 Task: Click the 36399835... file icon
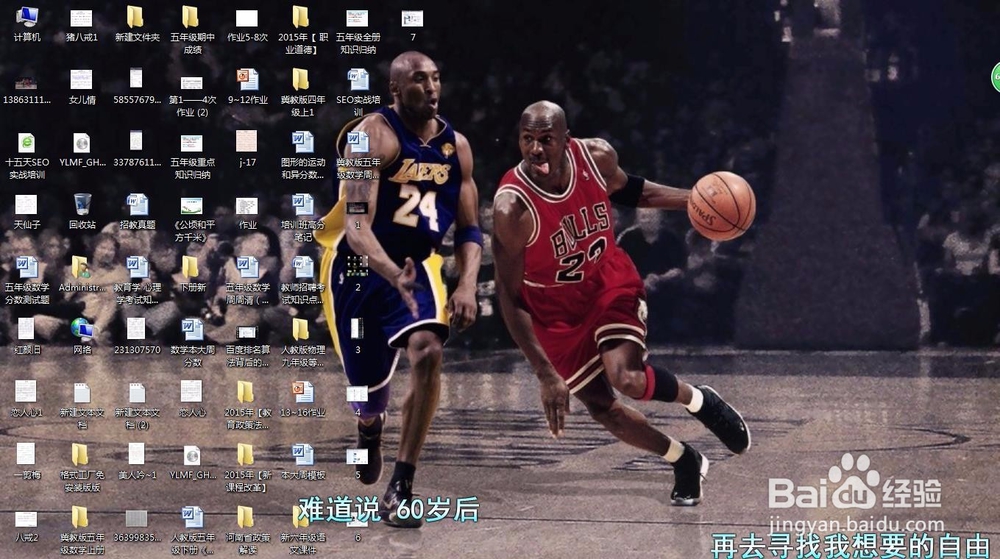point(136,518)
